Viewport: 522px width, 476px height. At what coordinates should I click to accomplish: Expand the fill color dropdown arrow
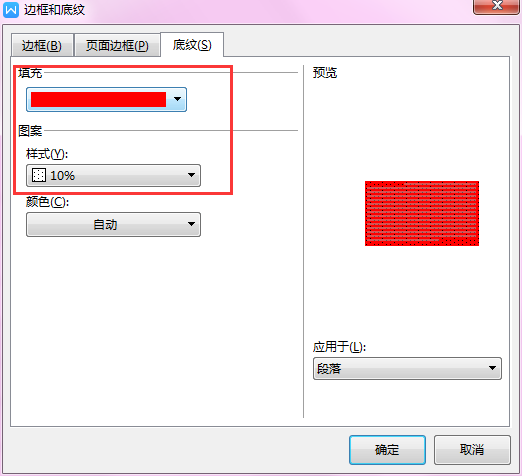177,99
